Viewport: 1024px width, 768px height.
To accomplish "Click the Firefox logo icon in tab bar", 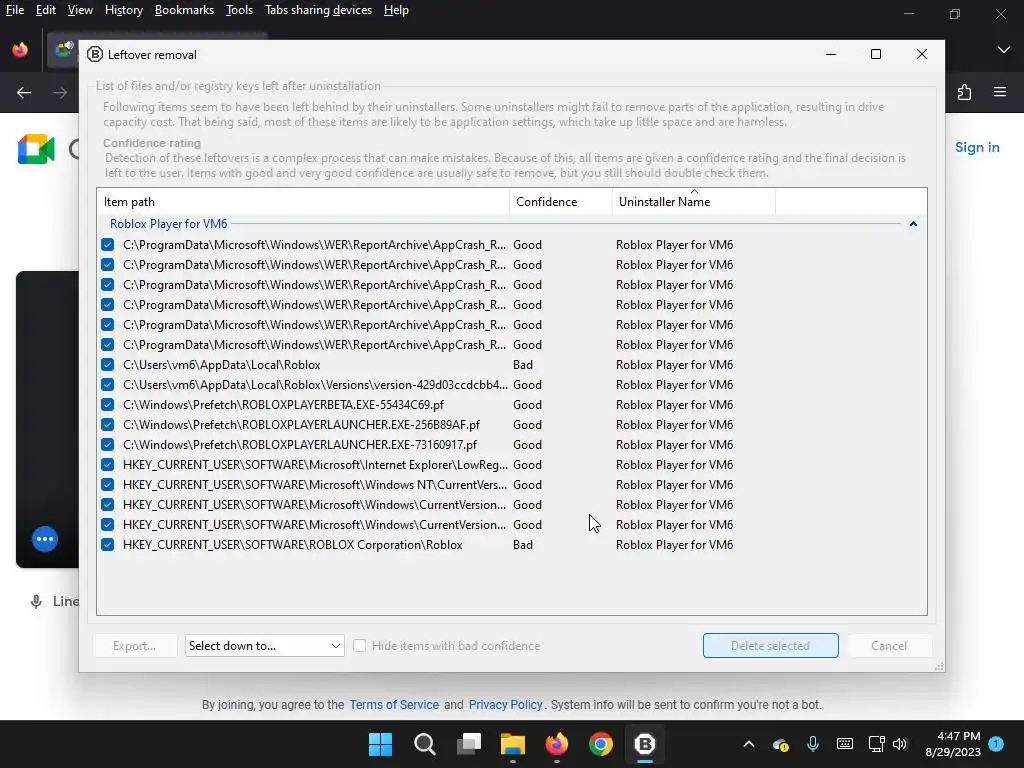I will (x=20, y=50).
